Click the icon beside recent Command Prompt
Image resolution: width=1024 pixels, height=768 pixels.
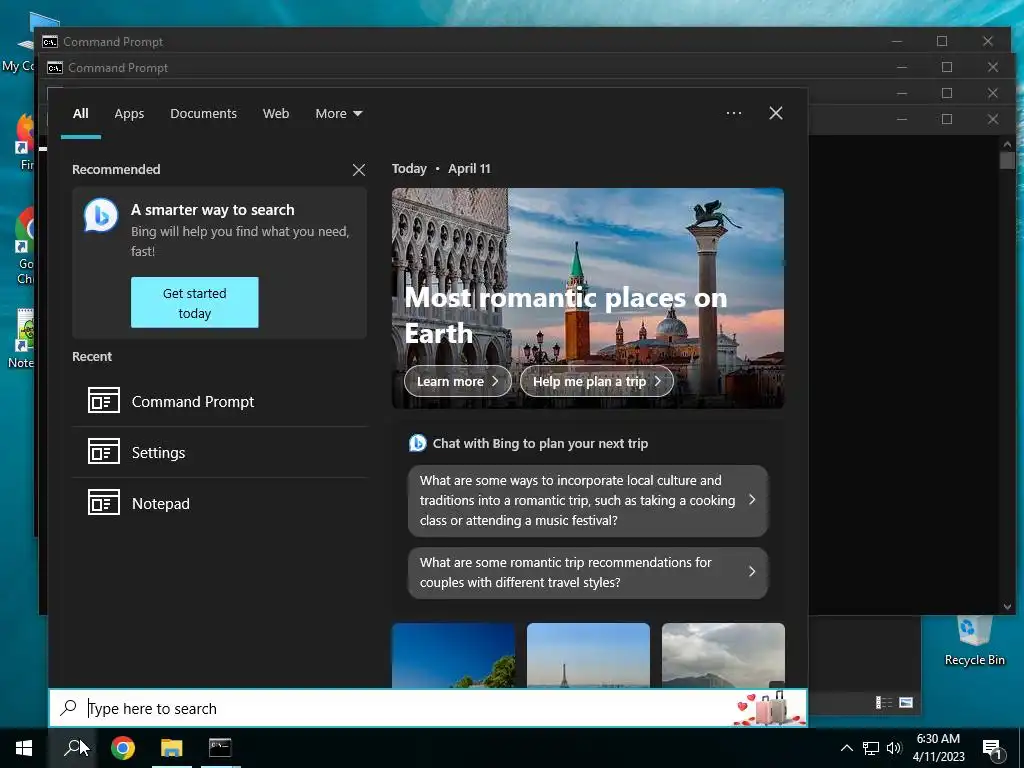[x=104, y=400]
